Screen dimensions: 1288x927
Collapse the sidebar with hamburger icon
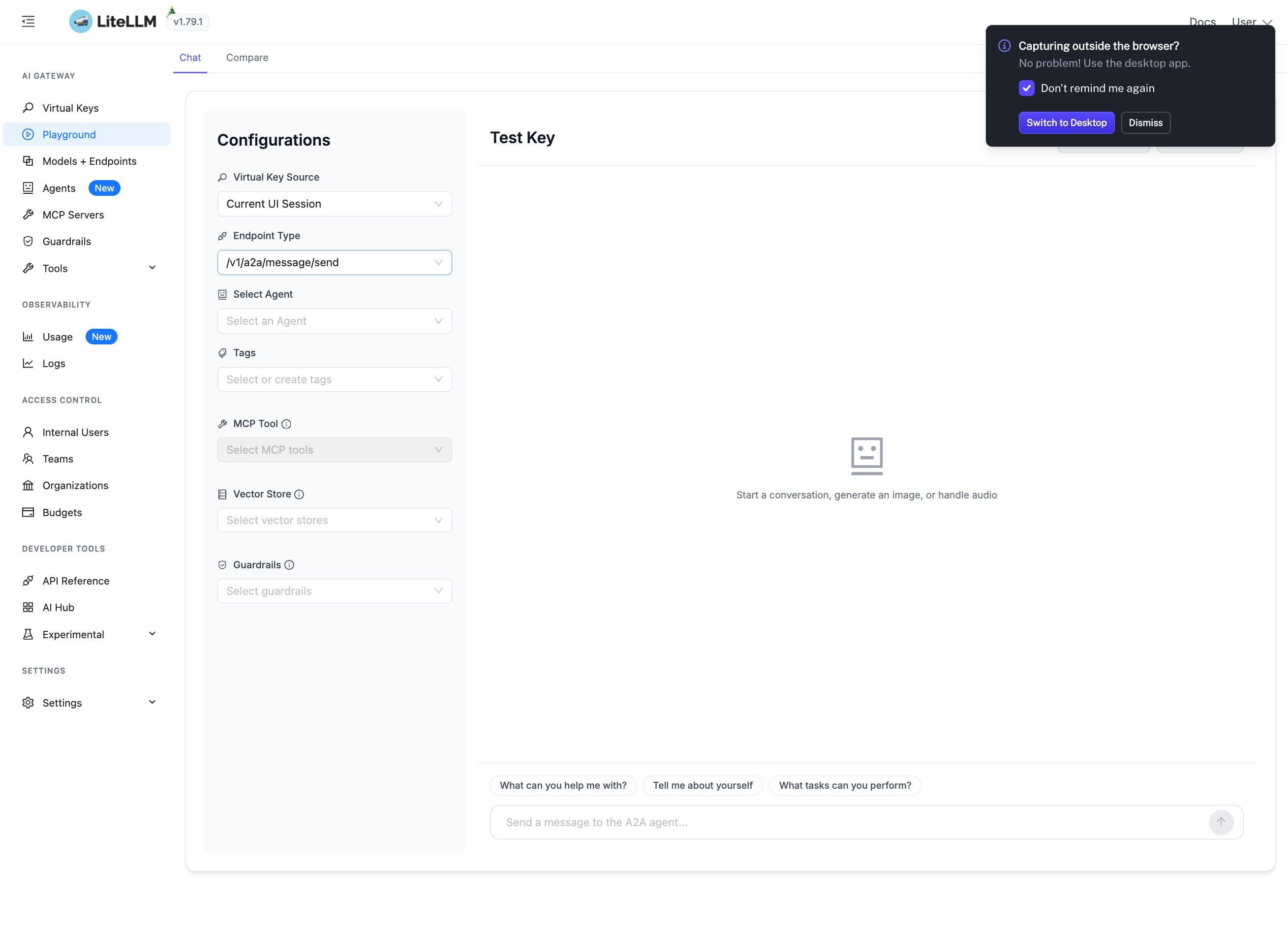28,21
